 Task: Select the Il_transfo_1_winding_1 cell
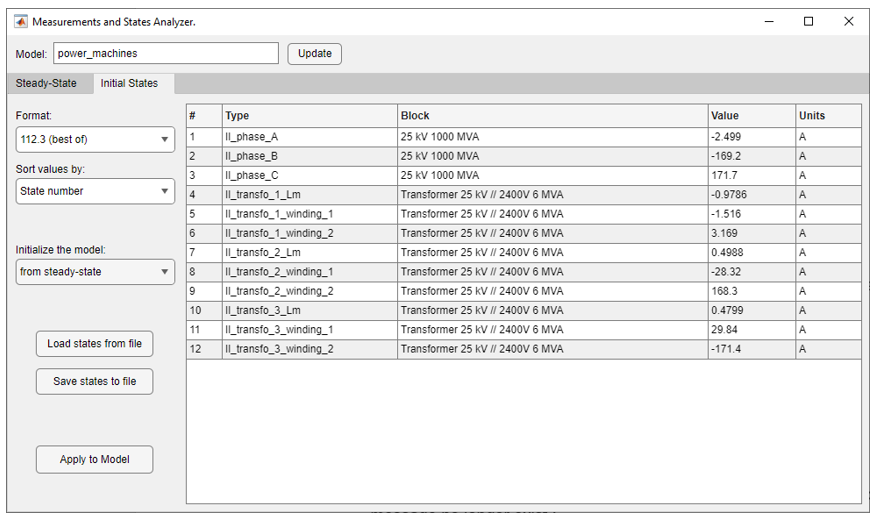coord(310,214)
